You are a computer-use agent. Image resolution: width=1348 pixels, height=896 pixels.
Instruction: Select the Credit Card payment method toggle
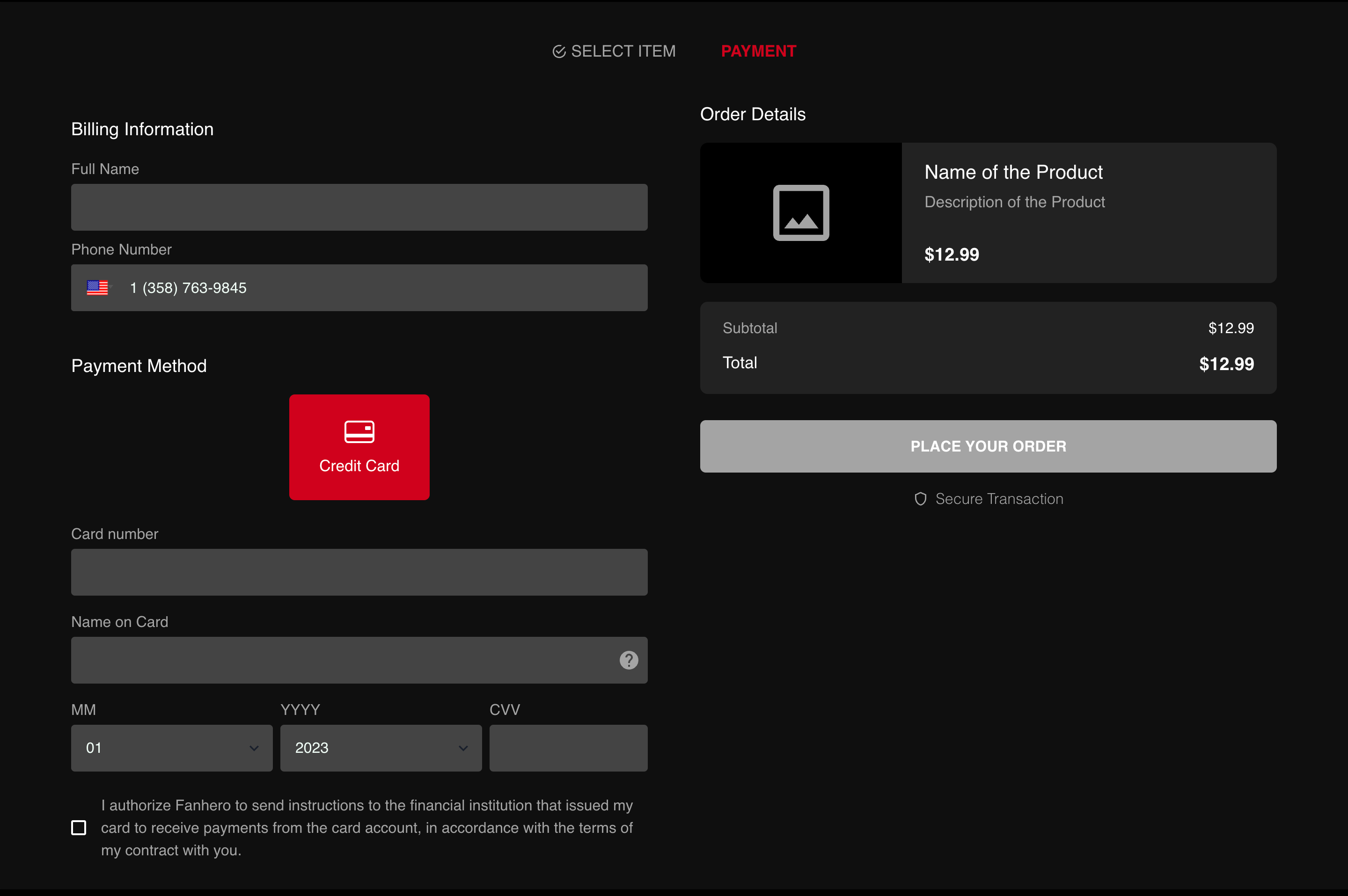pyautogui.click(x=359, y=447)
